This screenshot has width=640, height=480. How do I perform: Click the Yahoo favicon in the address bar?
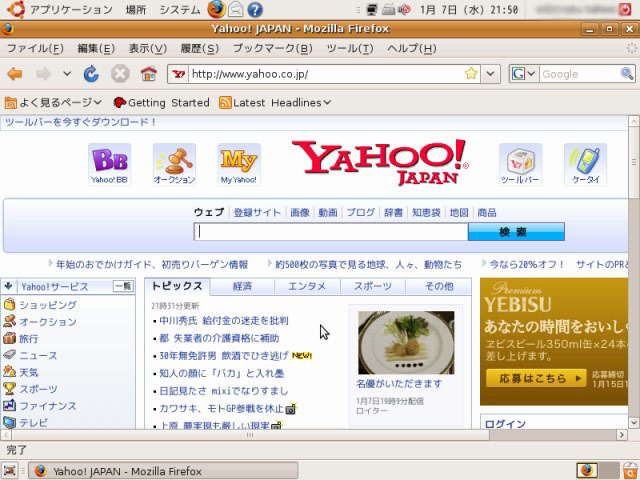pyautogui.click(x=178, y=74)
